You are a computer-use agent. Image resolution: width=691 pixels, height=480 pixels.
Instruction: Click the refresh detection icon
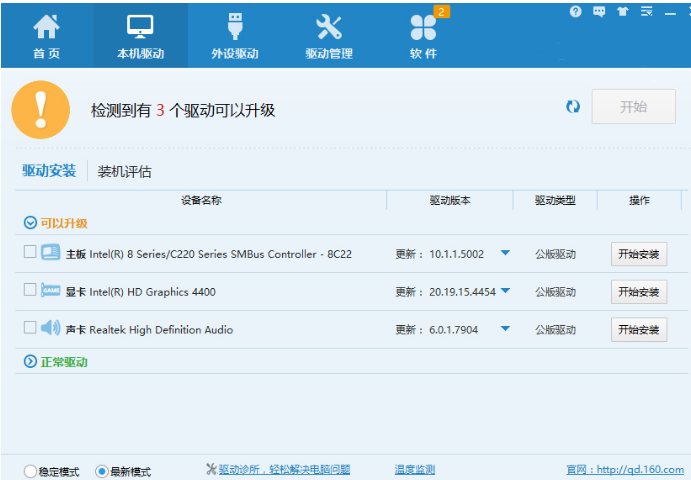coord(573,107)
